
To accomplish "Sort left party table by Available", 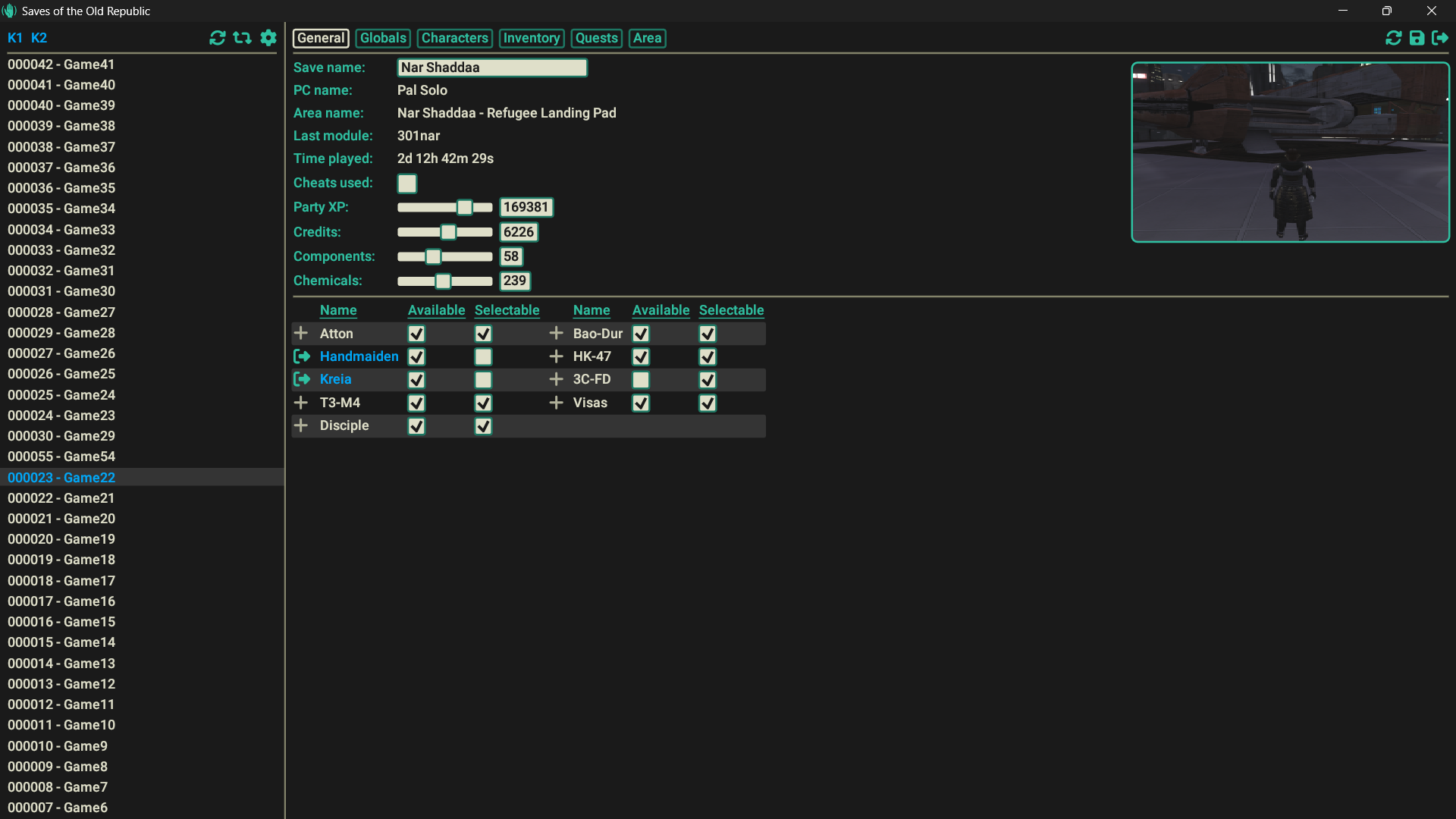I will [x=437, y=310].
